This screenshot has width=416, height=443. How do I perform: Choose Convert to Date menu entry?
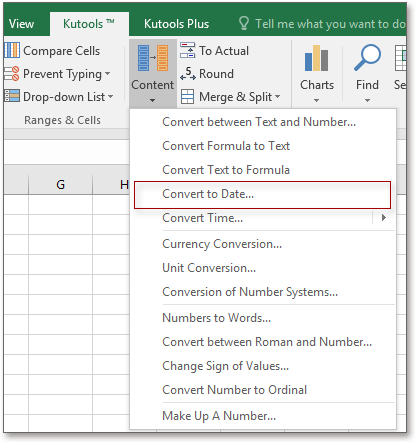262,195
